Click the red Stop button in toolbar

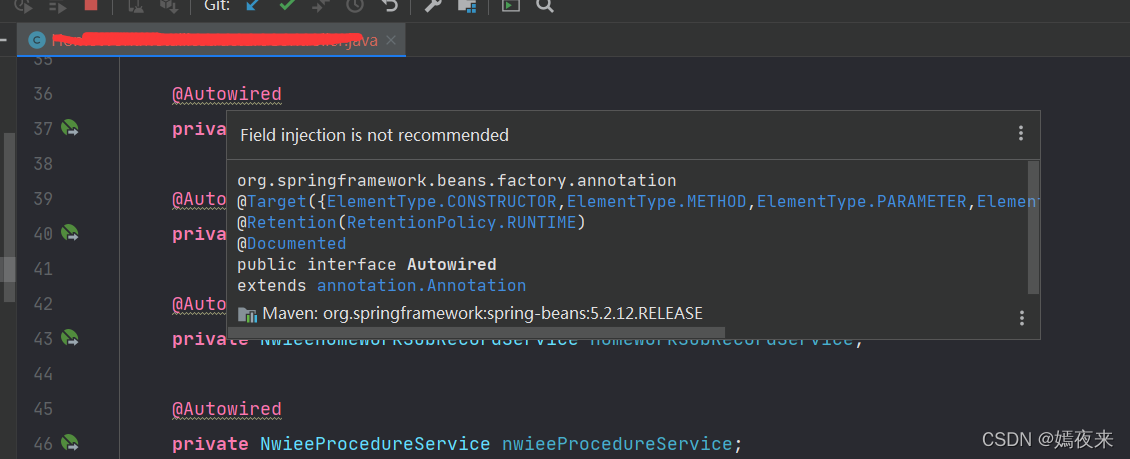91,5
